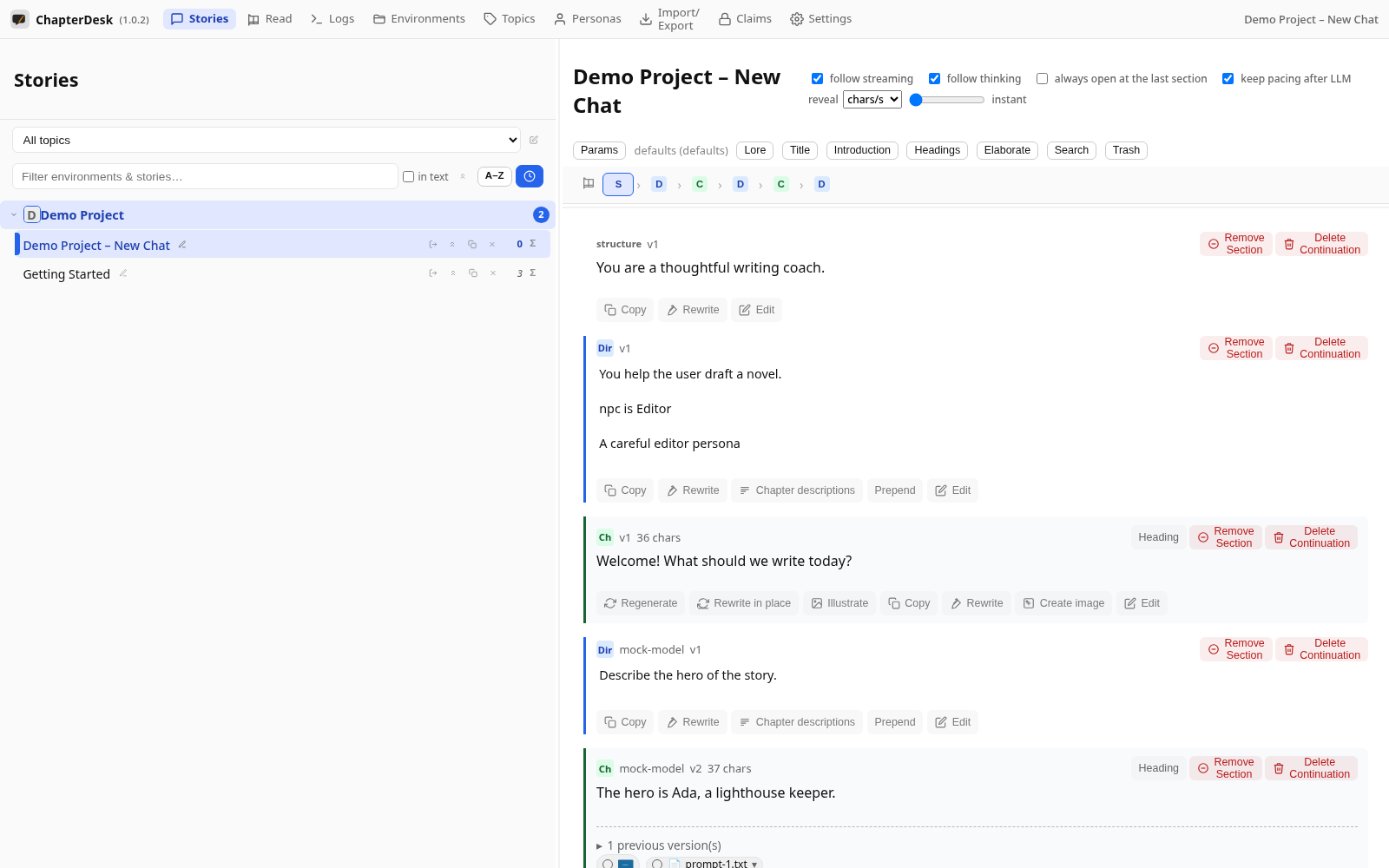Open the Personas tab

588,19
